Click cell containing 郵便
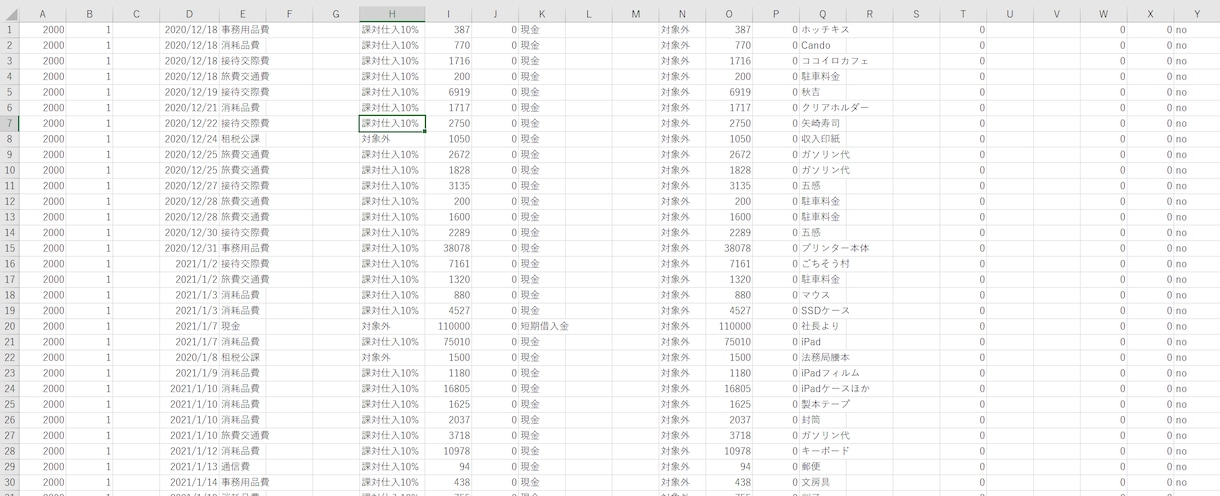Viewport: 1220px width, 496px height. [823, 467]
